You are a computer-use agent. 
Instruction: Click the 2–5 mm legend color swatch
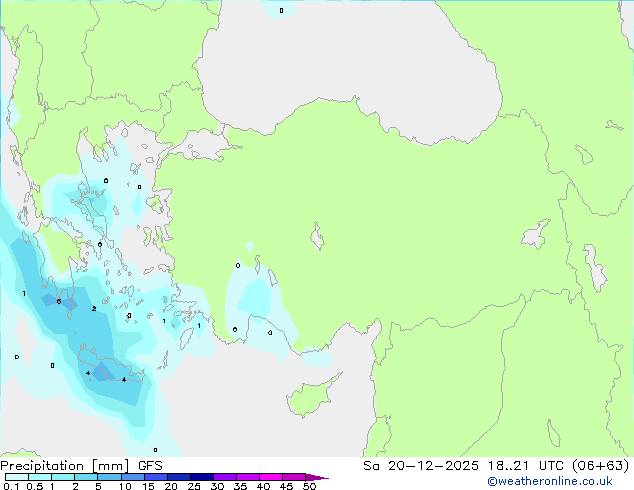86,477
